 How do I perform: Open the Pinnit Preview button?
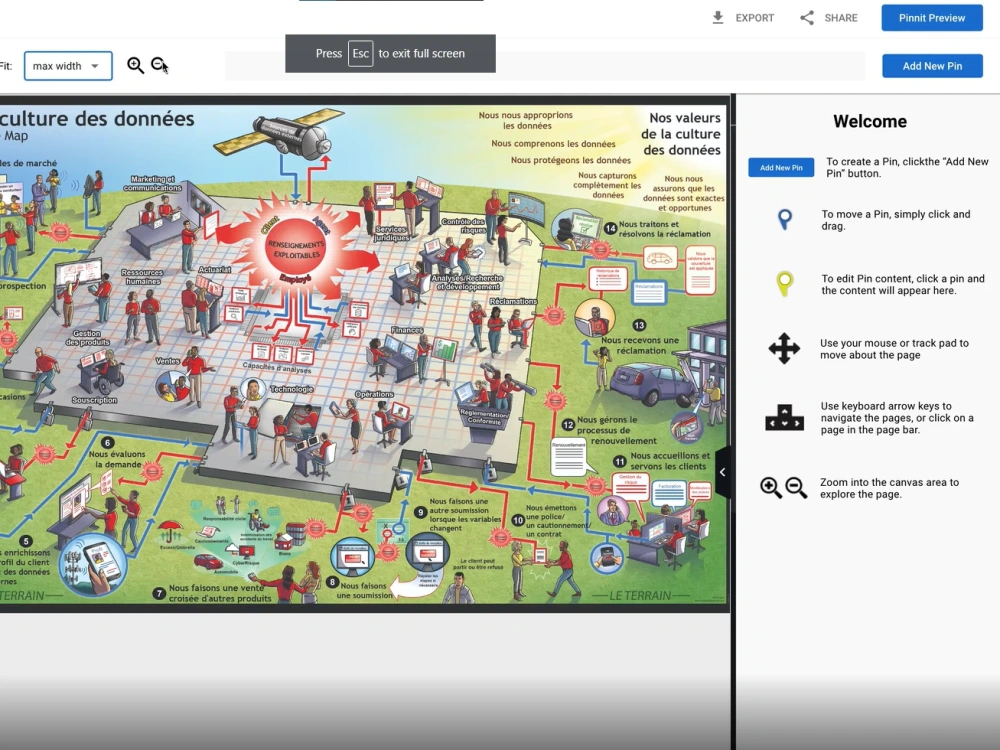click(932, 18)
